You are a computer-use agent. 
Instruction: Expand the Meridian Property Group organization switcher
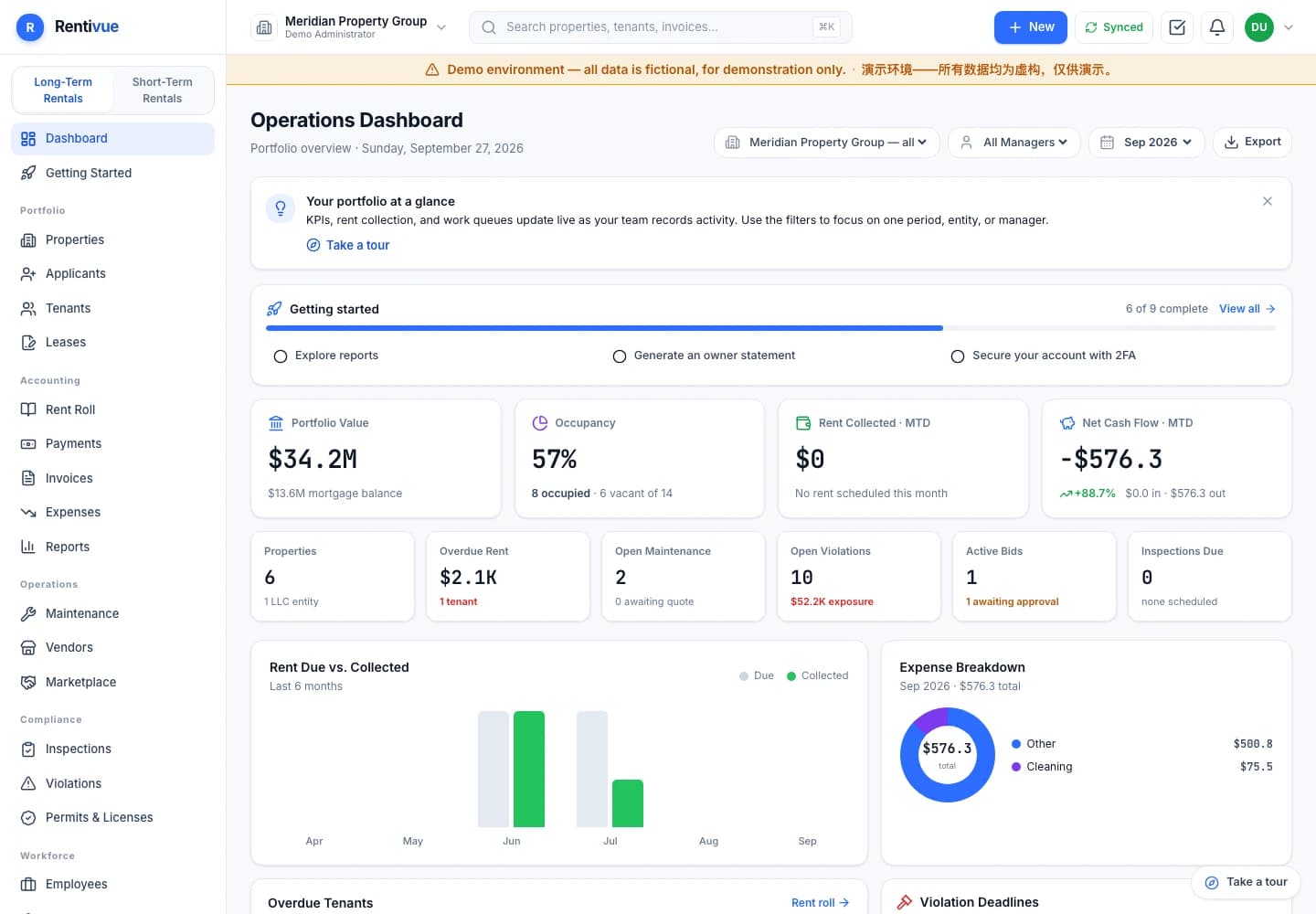pyautogui.click(x=351, y=27)
